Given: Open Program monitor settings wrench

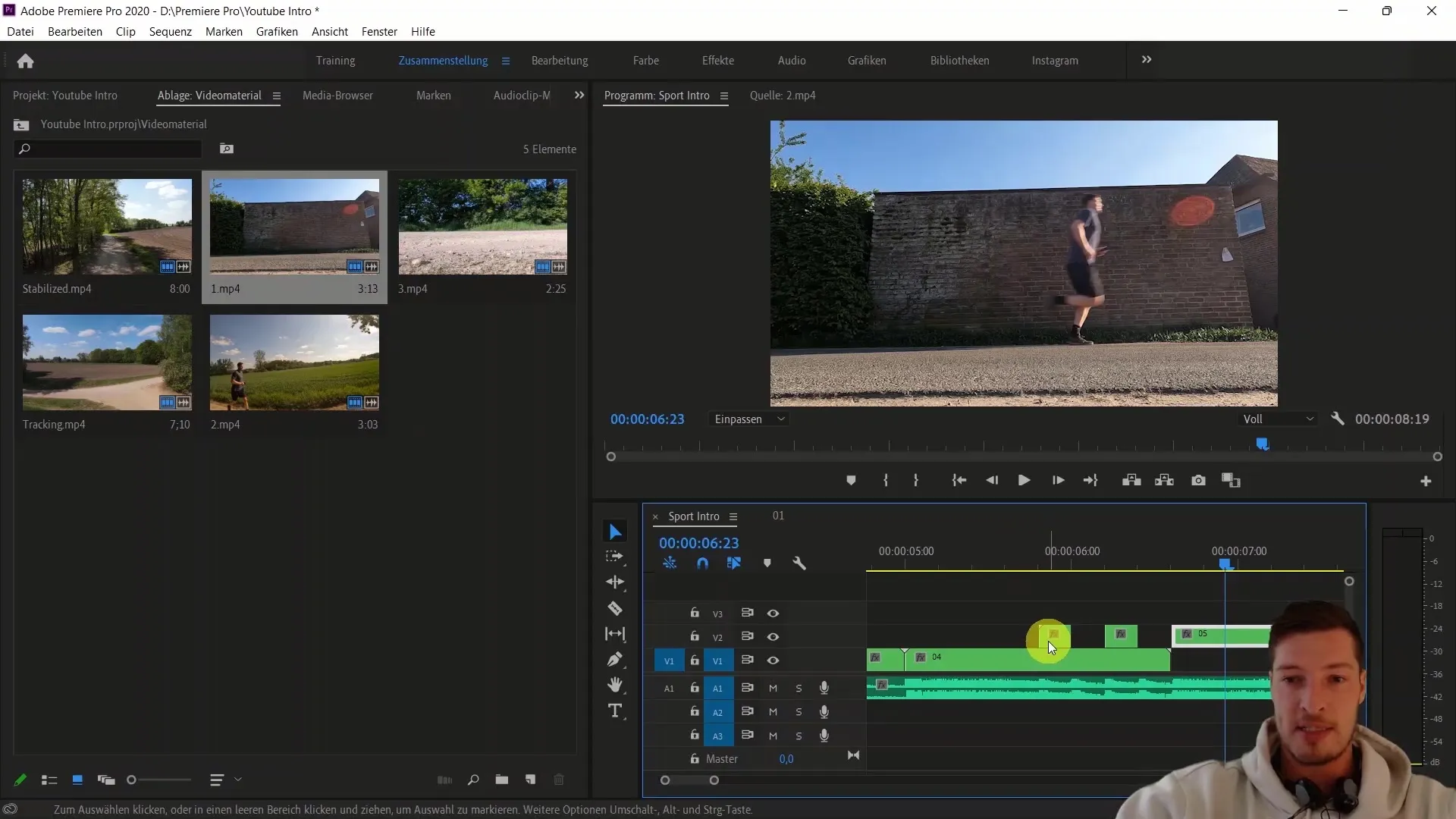Looking at the screenshot, I should coord(1338,419).
